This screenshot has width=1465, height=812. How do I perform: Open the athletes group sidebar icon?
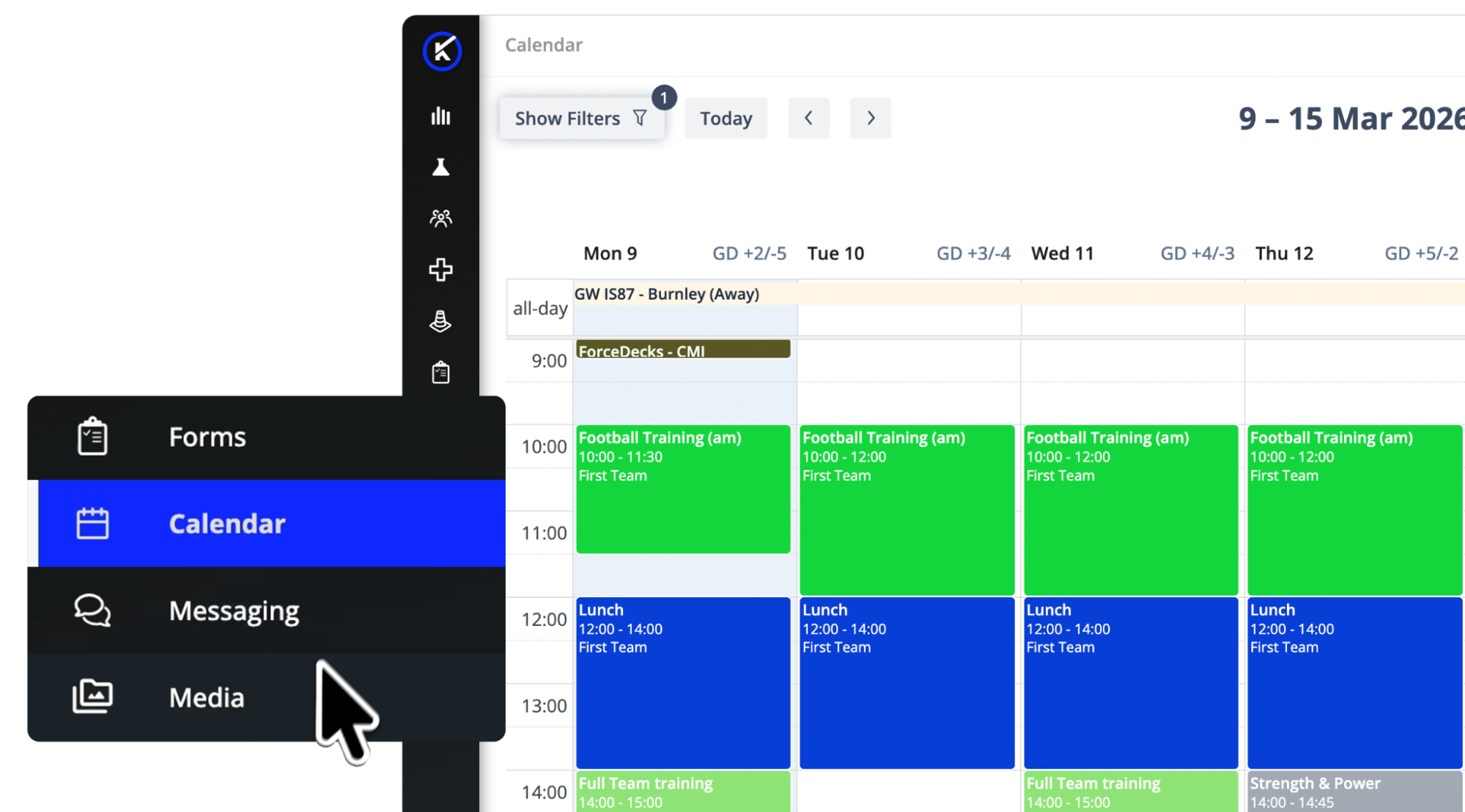440,218
